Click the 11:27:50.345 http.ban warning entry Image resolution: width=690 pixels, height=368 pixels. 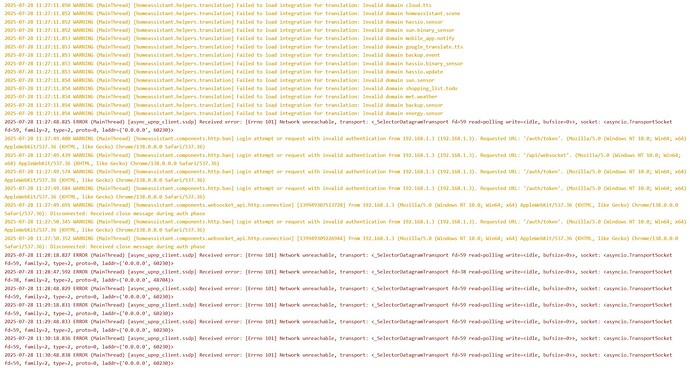point(345,226)
